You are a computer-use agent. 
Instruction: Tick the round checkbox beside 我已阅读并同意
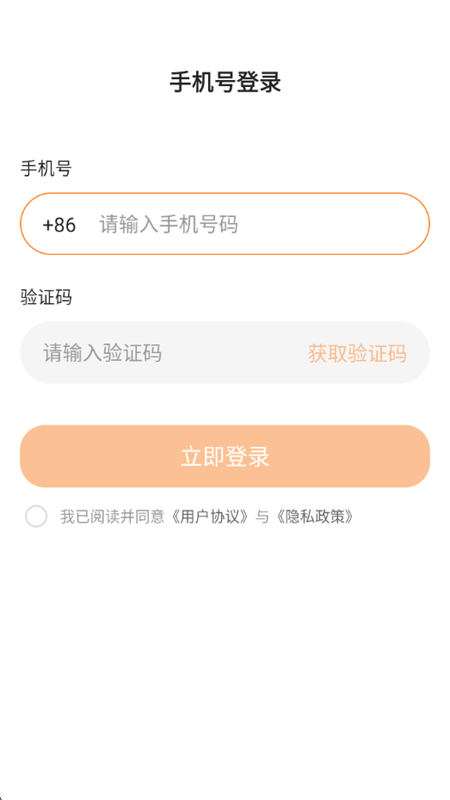[36, 516]
